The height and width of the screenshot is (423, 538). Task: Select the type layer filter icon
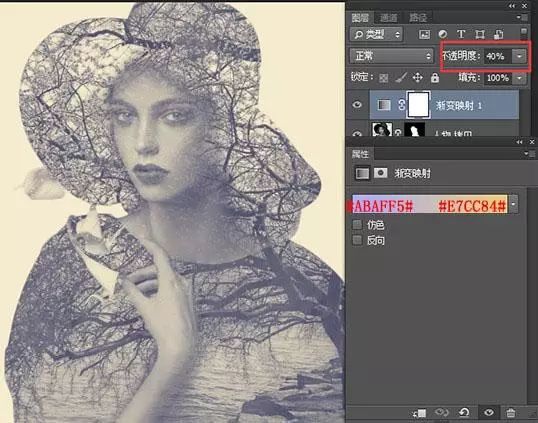tap(461, 34)
